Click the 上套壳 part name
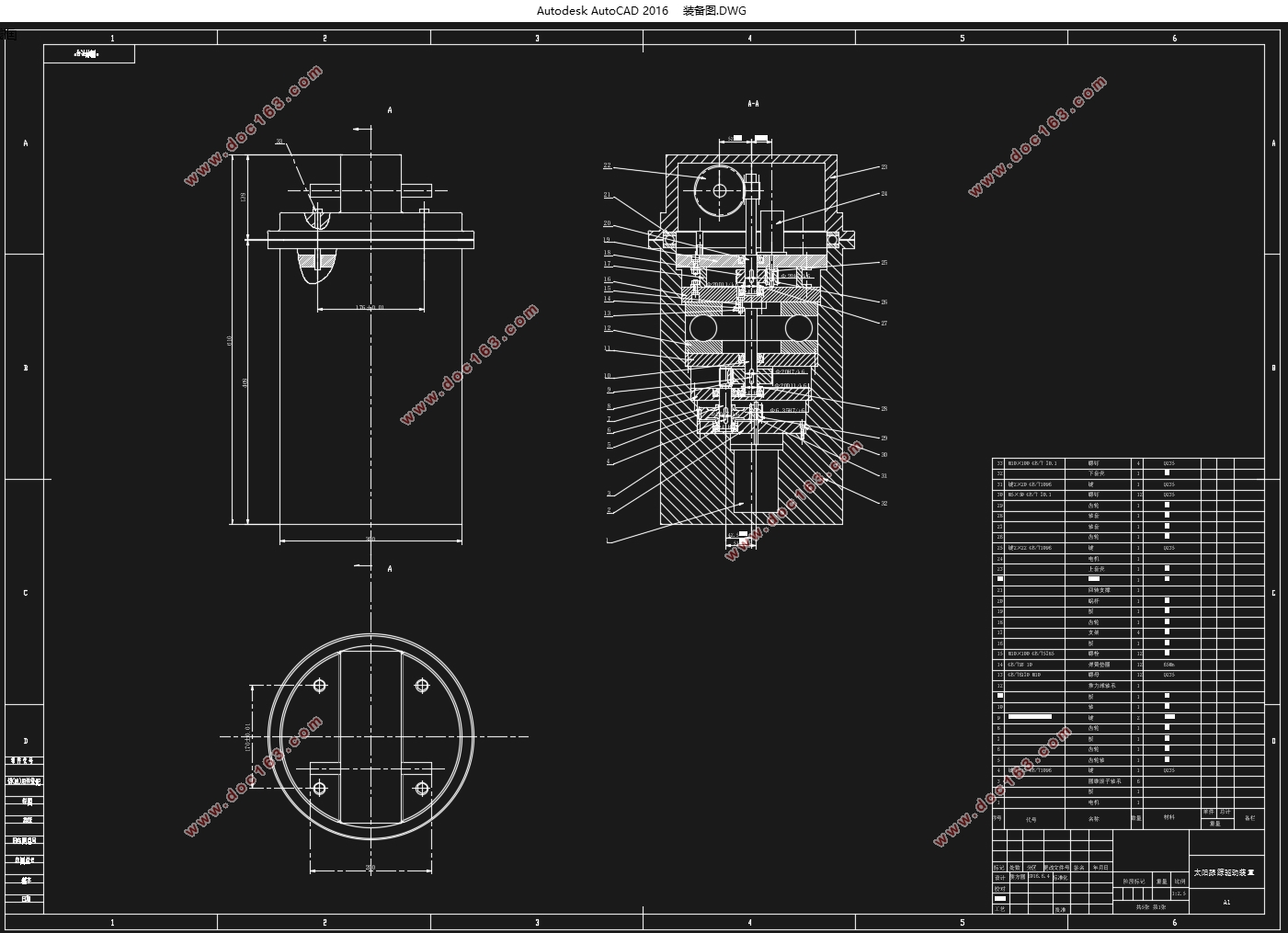This screenshot has width=1288, height=933. [1097, 569]
